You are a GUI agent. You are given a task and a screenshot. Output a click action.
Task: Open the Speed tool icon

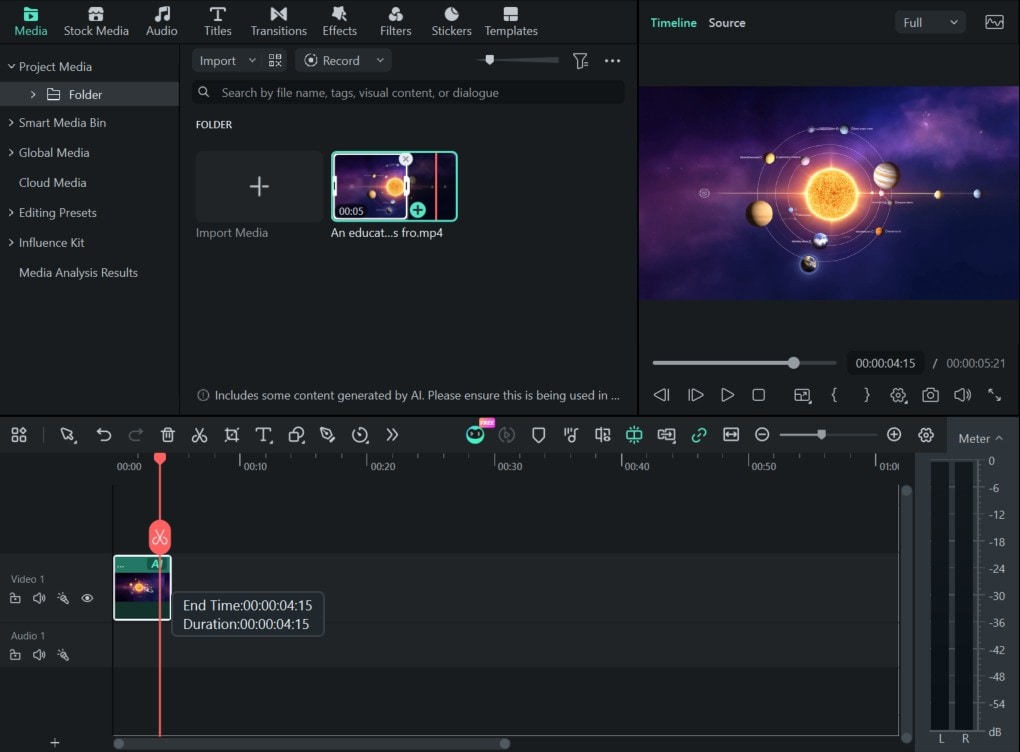tap(360, 435)
